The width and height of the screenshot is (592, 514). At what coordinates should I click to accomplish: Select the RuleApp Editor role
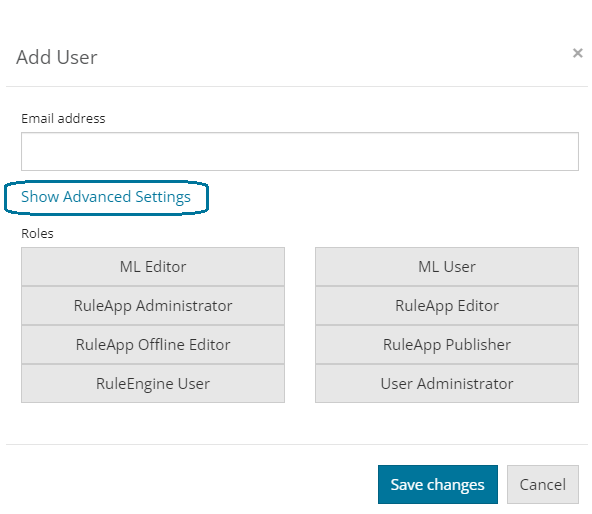[x=447, y=306]
